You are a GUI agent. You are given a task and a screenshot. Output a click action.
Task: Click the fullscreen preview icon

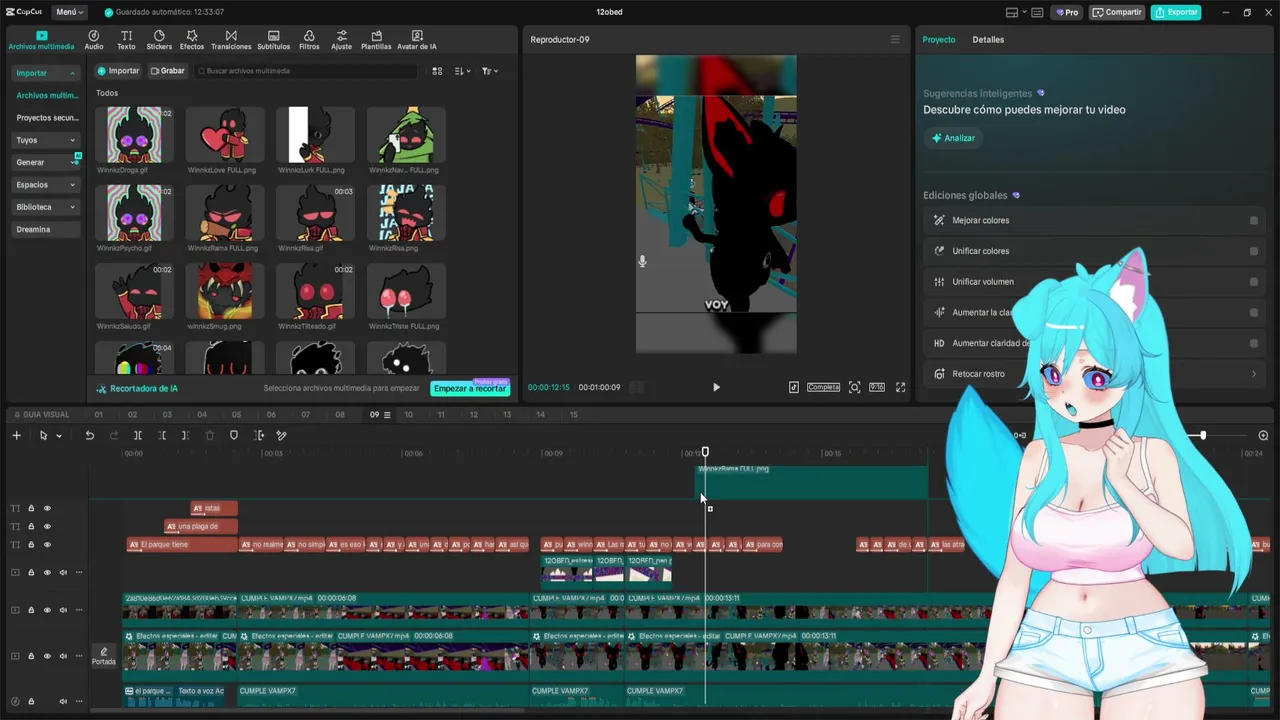[x=900, y=387]
